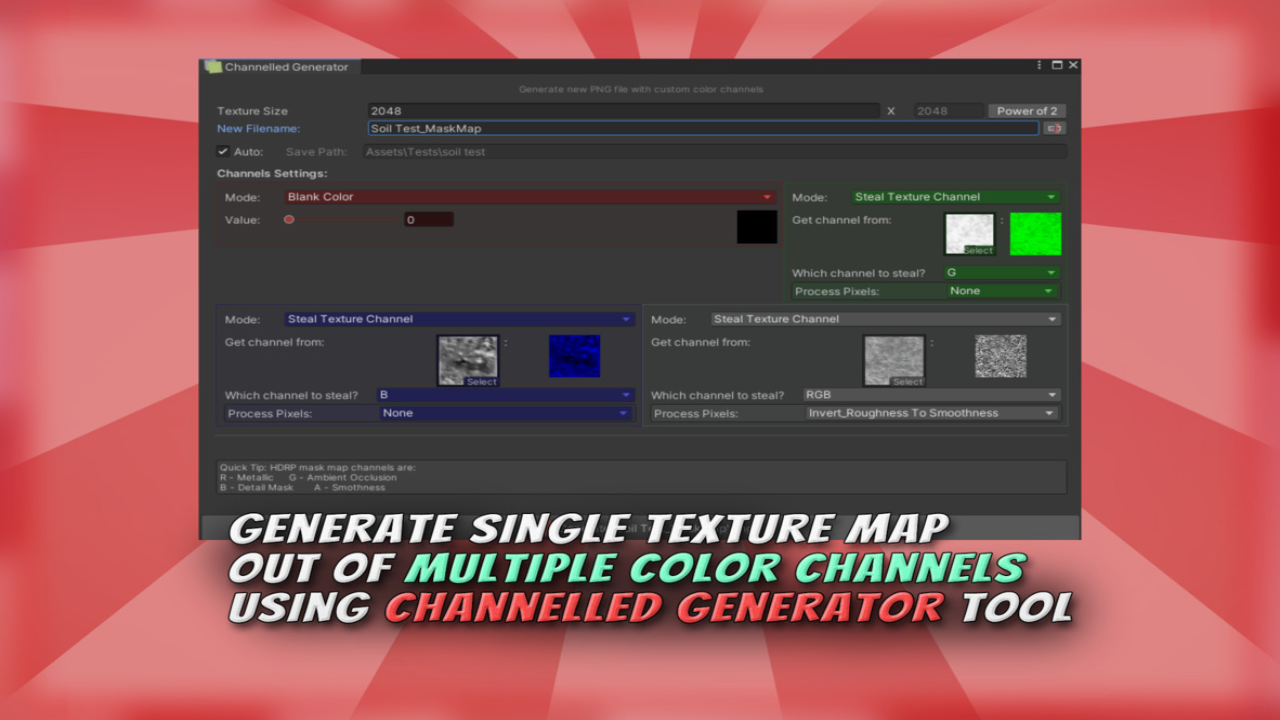The height and width of the screenshot is (720, 1280).
Task: Select texture for the green channel source
Action: 970,234
